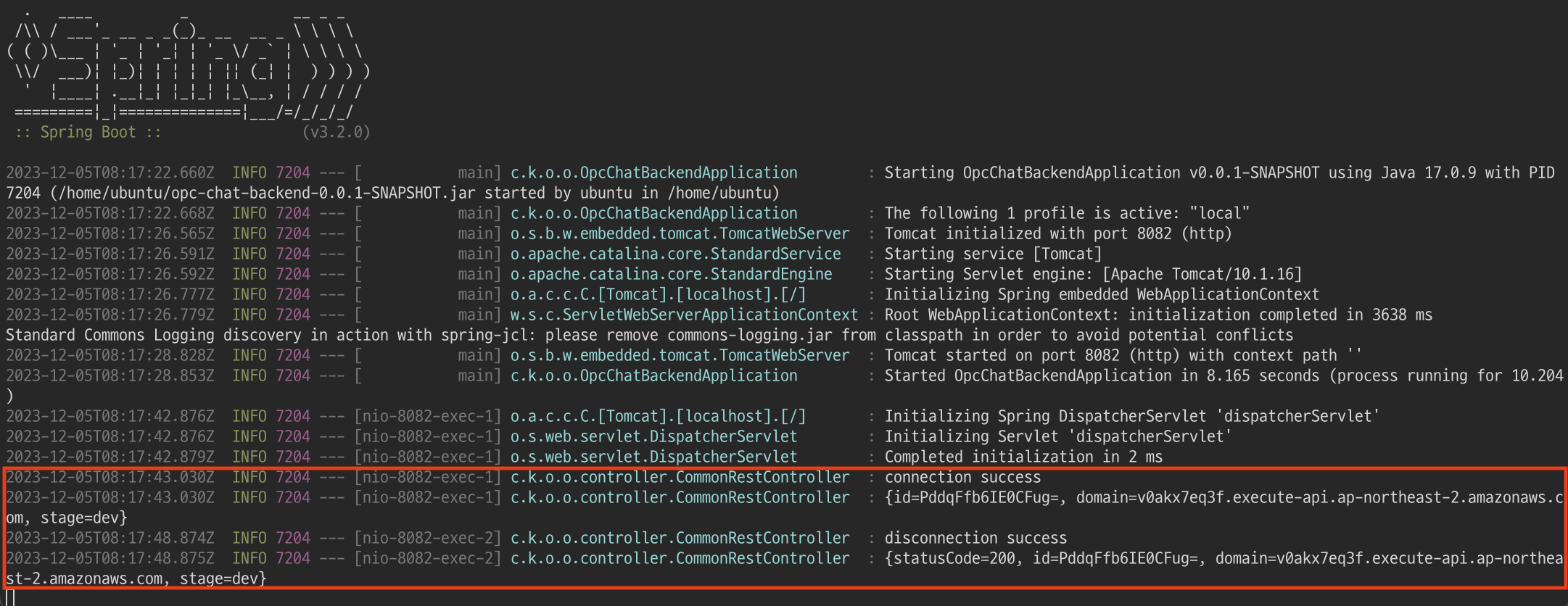The height and width of the screenshot is (606, 1568).
Task: Click timestamp 2023-12-05T08:17:26.777Z
Action: coord(110,294)
